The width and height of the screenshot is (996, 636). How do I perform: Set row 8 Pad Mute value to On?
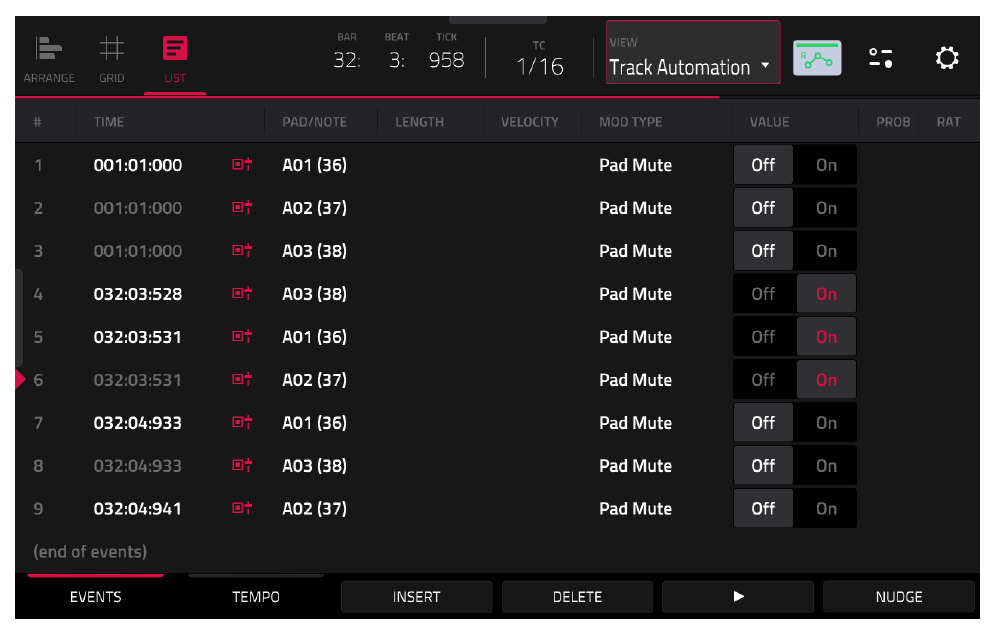click(x=826, y=466)
